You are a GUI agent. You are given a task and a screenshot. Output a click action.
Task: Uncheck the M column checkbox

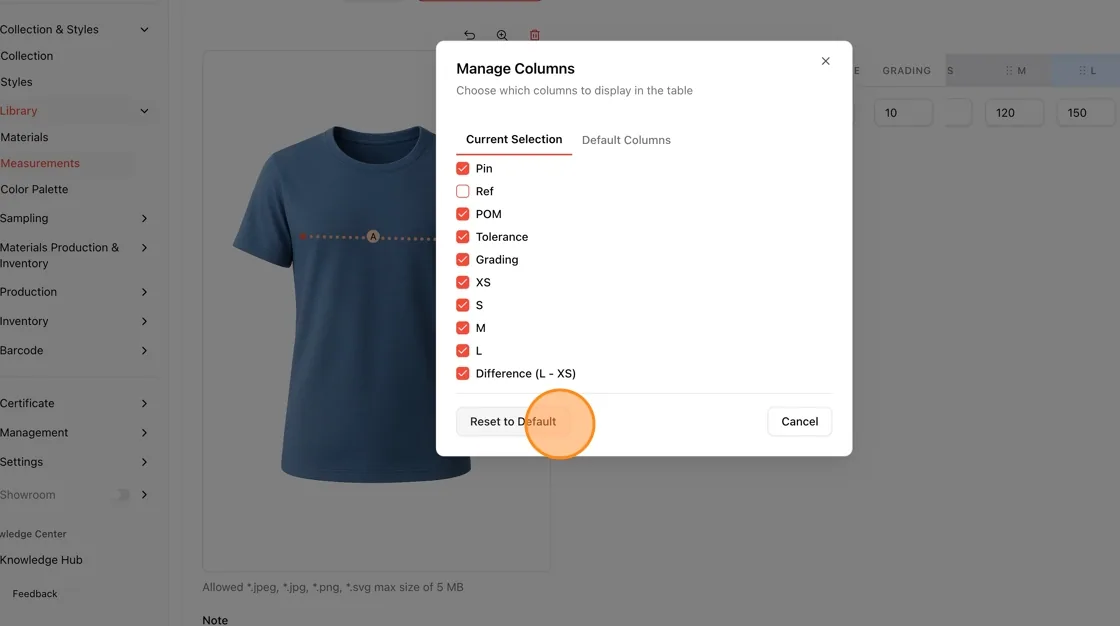click(463, 328)
